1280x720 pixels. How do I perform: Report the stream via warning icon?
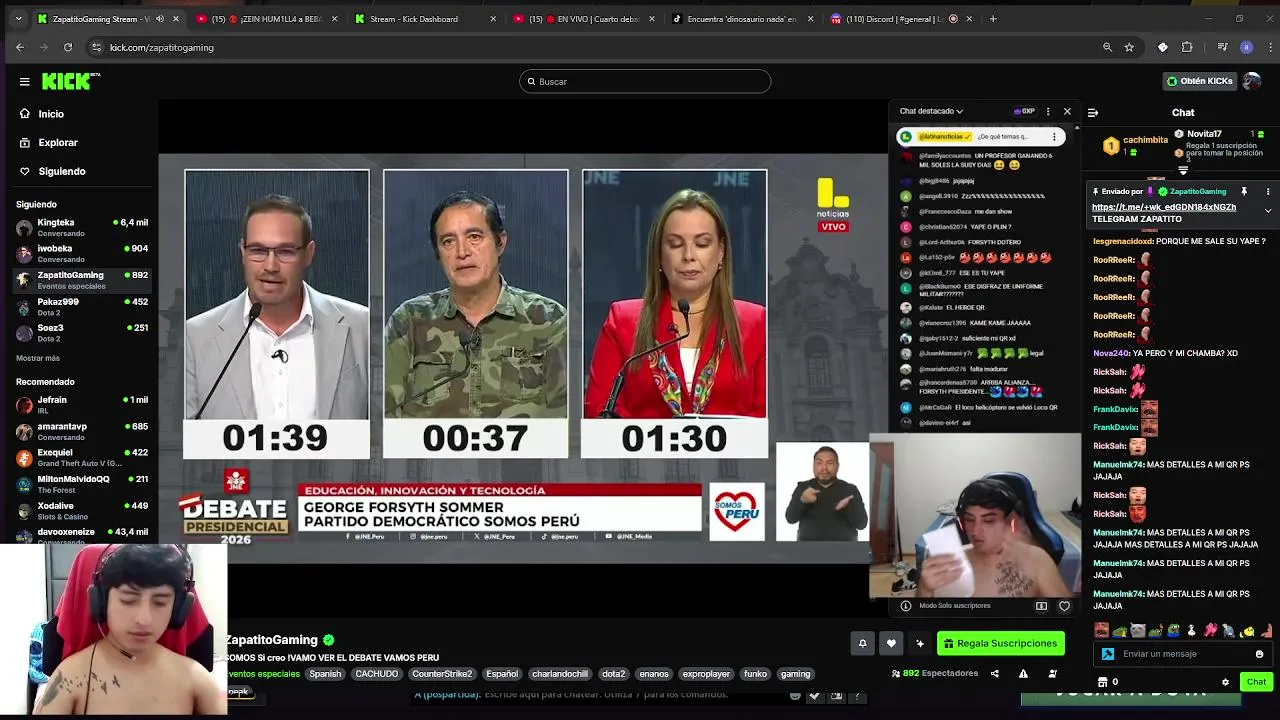pos(1023,674)
